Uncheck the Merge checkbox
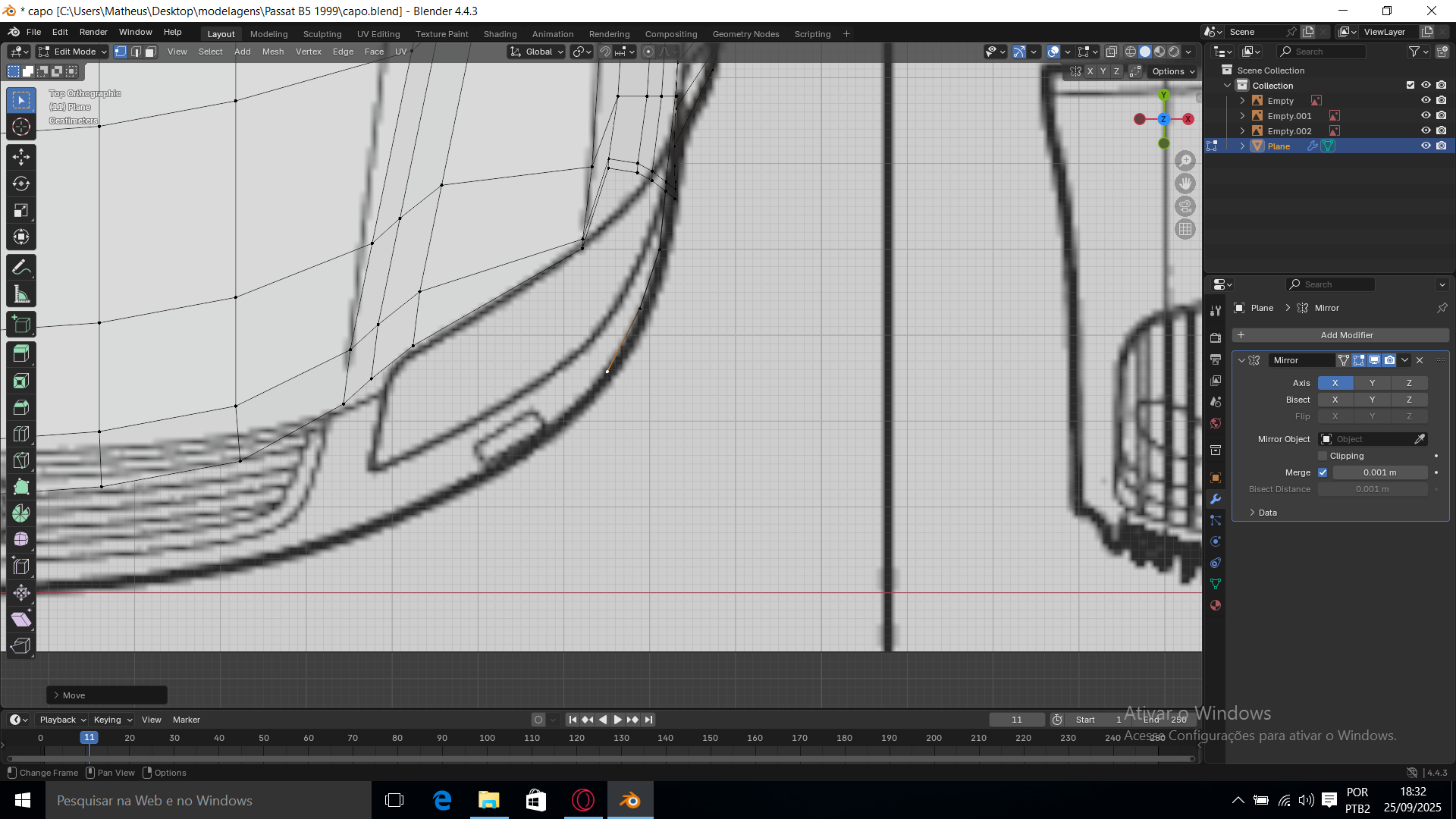The height and width of the screenshot is (819, 1456). pyautogui.click(x=1323, y=472)
